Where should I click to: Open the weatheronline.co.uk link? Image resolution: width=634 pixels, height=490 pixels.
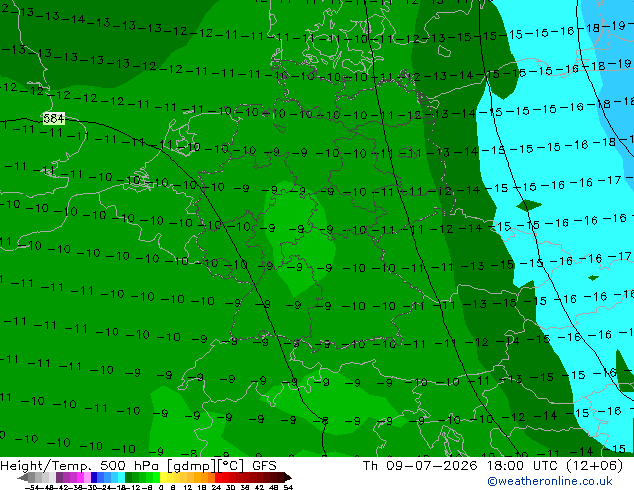coord(550,481)
